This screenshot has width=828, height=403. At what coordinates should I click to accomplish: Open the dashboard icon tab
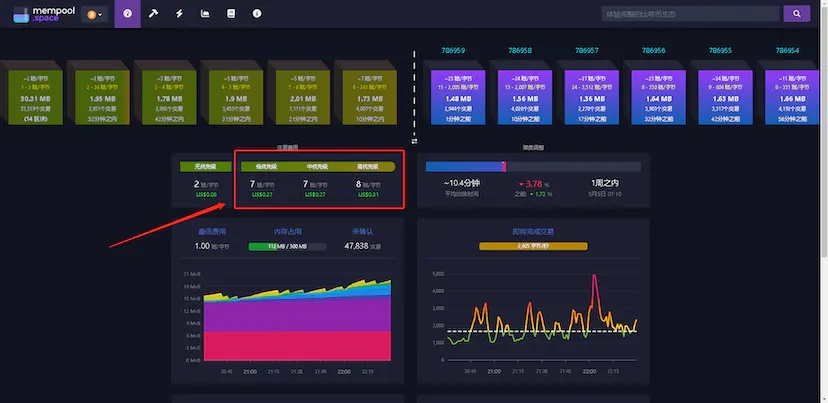coord(127,14)
